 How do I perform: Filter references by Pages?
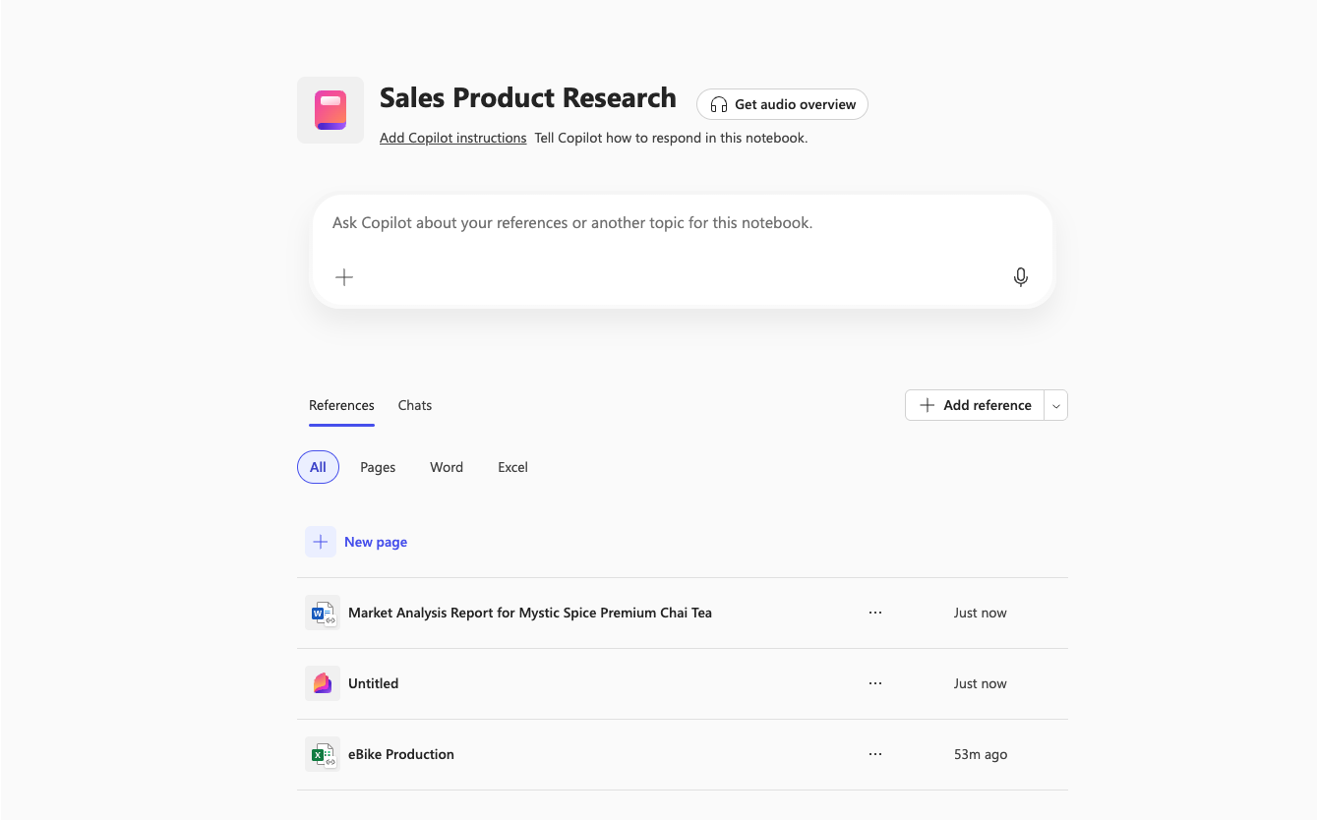378,467
